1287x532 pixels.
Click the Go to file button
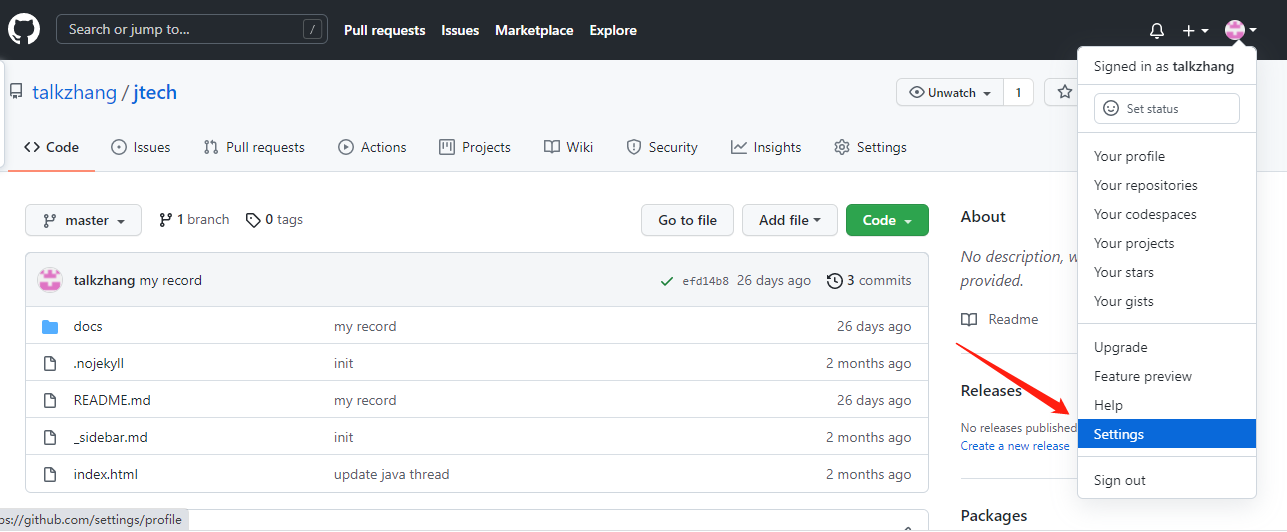pyautogui.click(x=687, y=220)
